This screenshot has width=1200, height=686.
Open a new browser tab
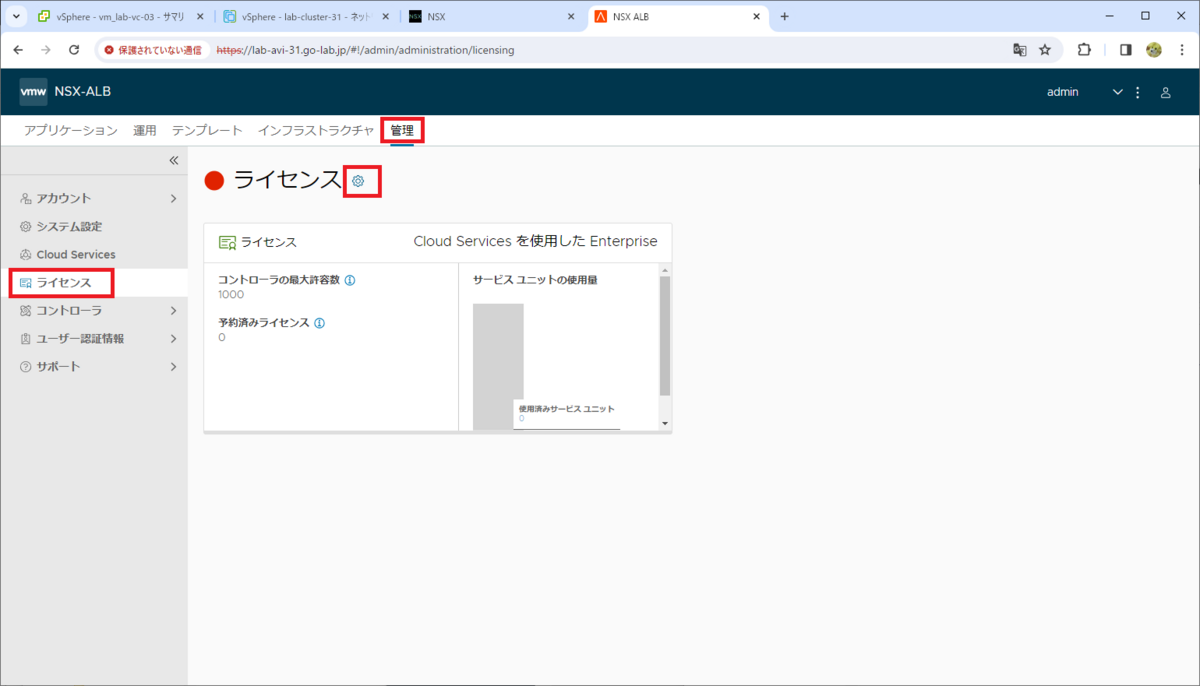coord(784,16)
